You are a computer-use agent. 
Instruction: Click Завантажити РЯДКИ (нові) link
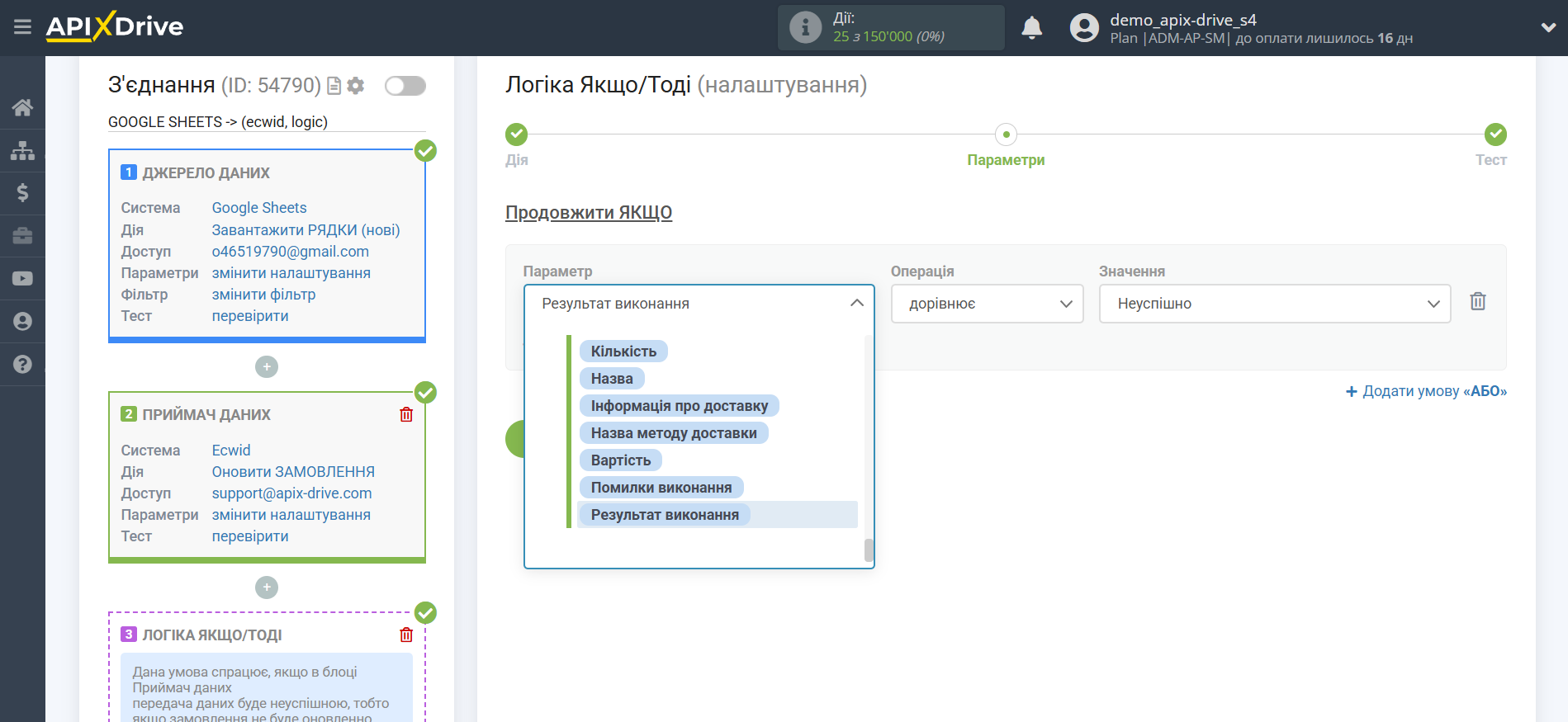pos(306,230)
